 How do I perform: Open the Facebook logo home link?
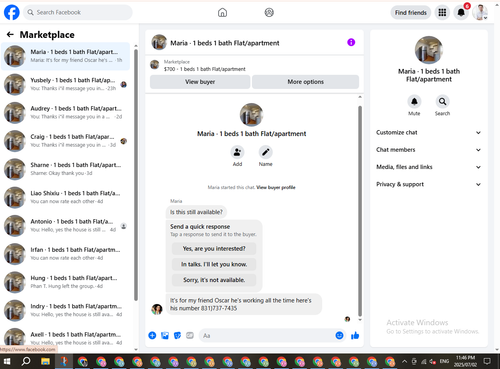(x=12, y=12)
